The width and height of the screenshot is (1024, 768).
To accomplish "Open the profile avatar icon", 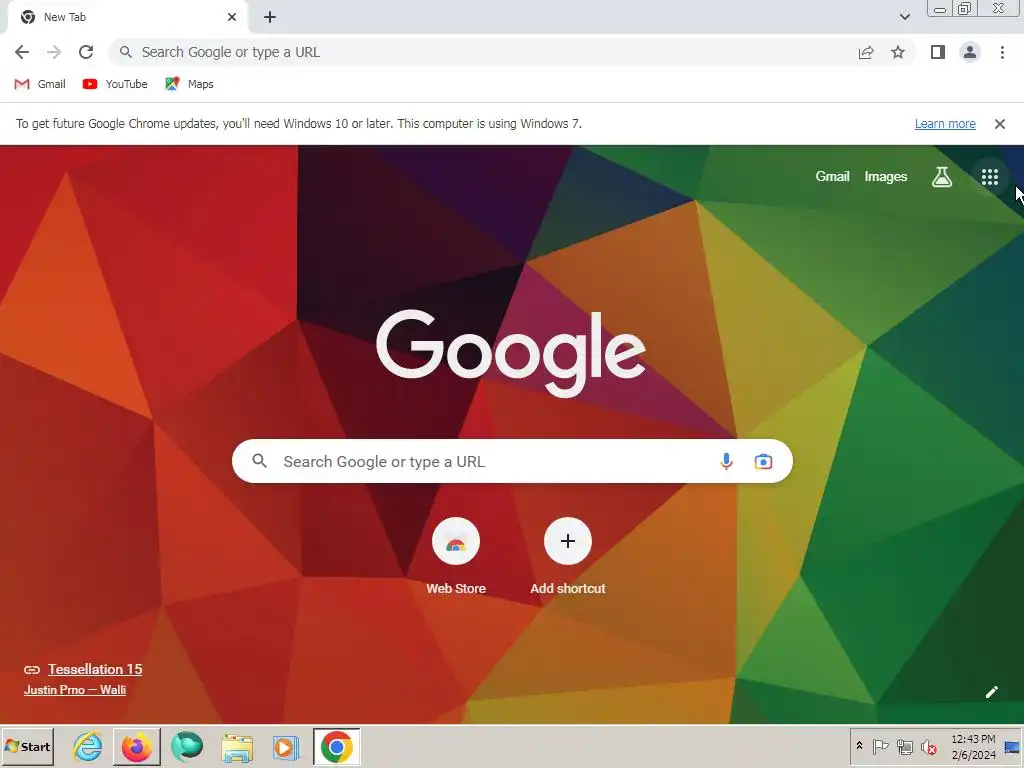I will 970,52.
